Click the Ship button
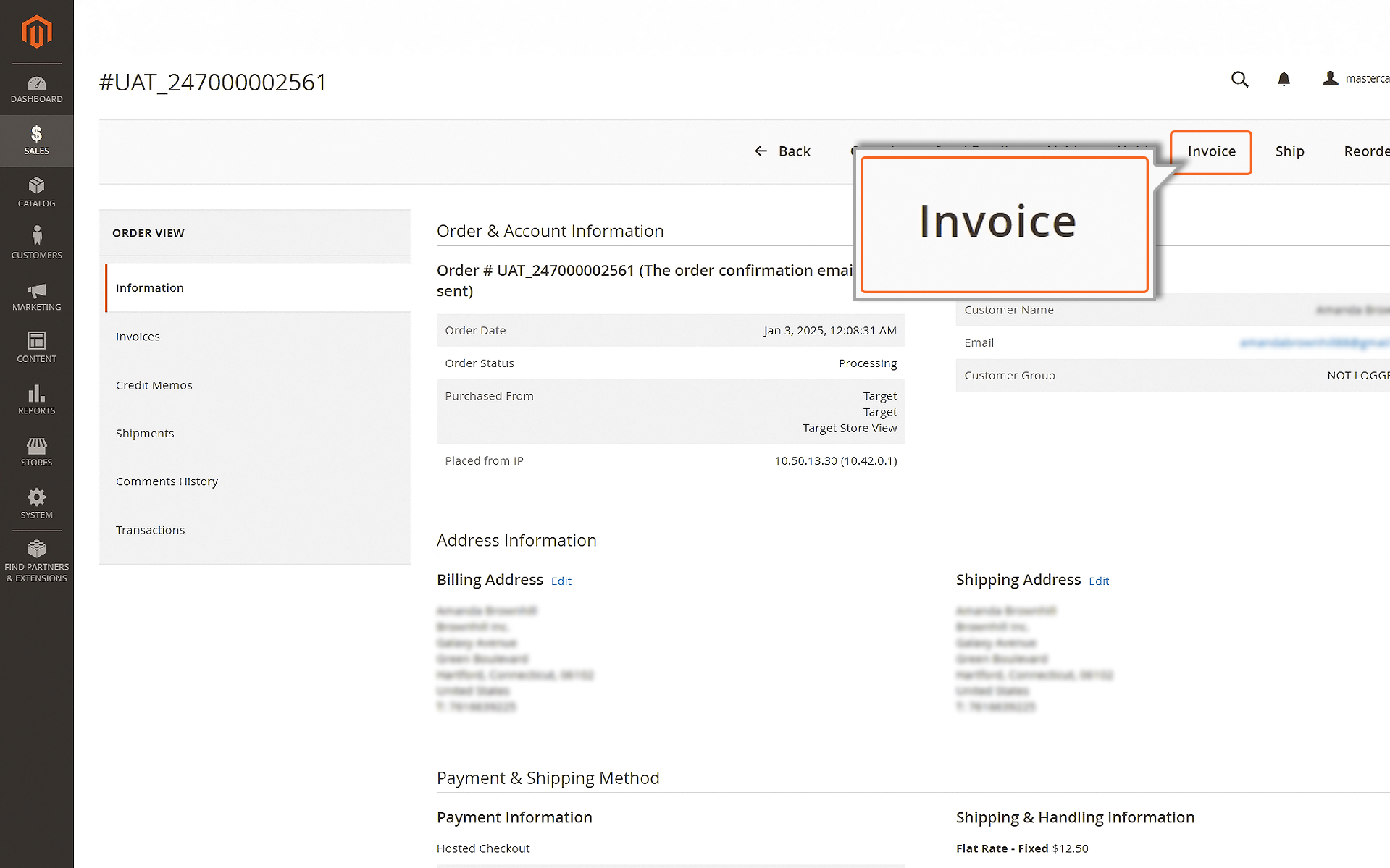The height and width of the screenshot is (868, 1390). (1289, 151)
